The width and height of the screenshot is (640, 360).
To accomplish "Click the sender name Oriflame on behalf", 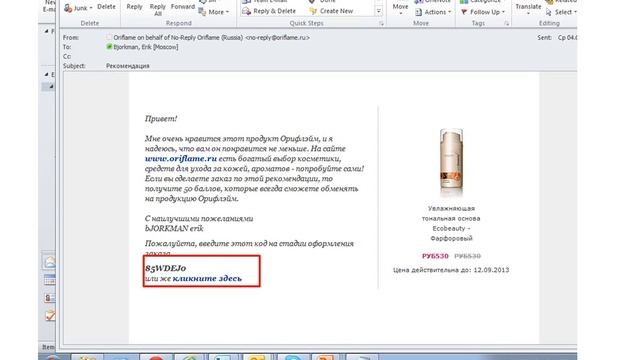I will (x=211, y=38).
